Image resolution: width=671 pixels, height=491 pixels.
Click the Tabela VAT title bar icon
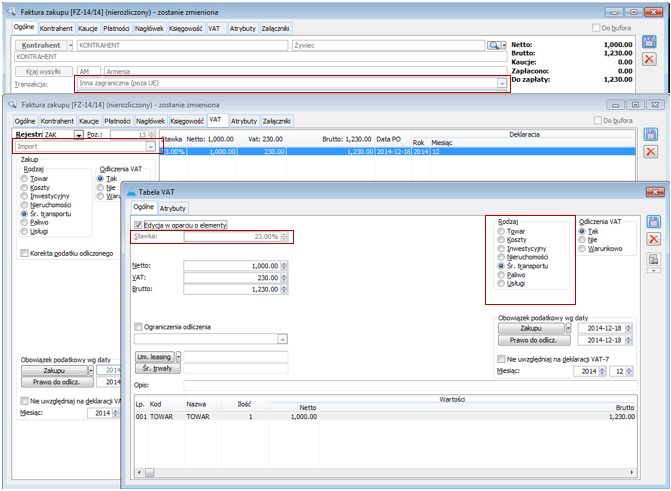coord(131,192)
